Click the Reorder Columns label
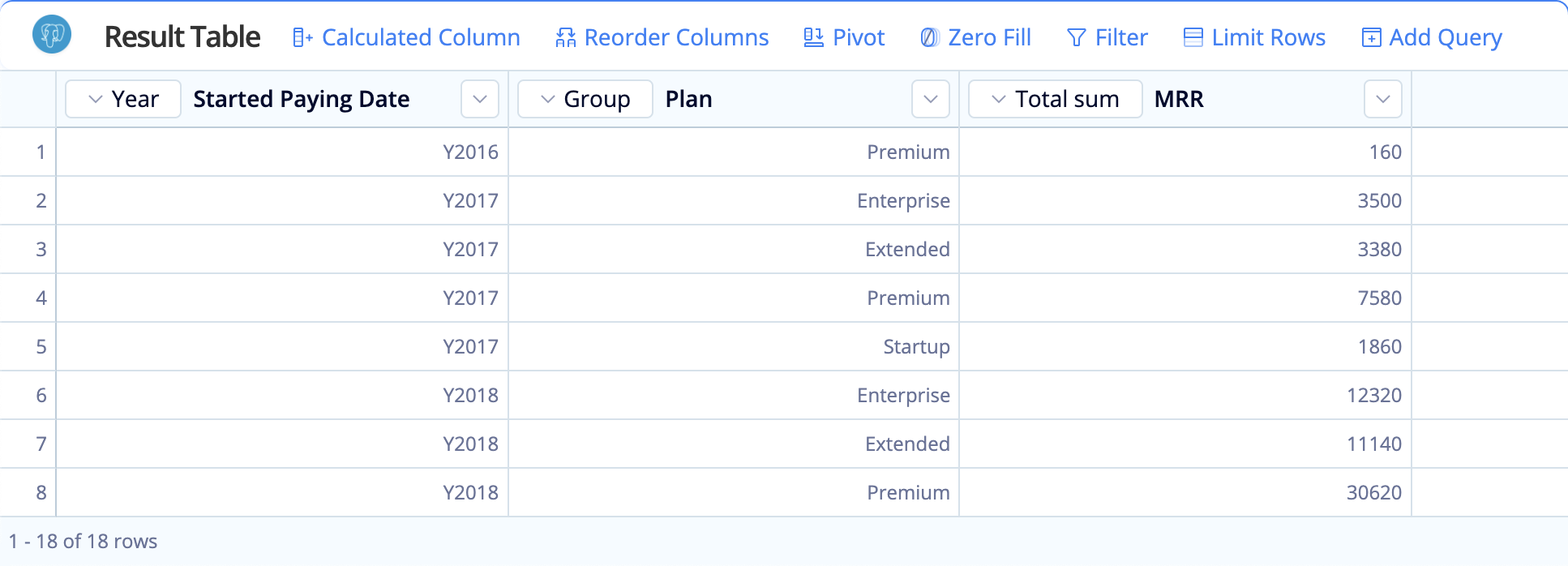1568x566 pixels. click(x=676, y=37)
